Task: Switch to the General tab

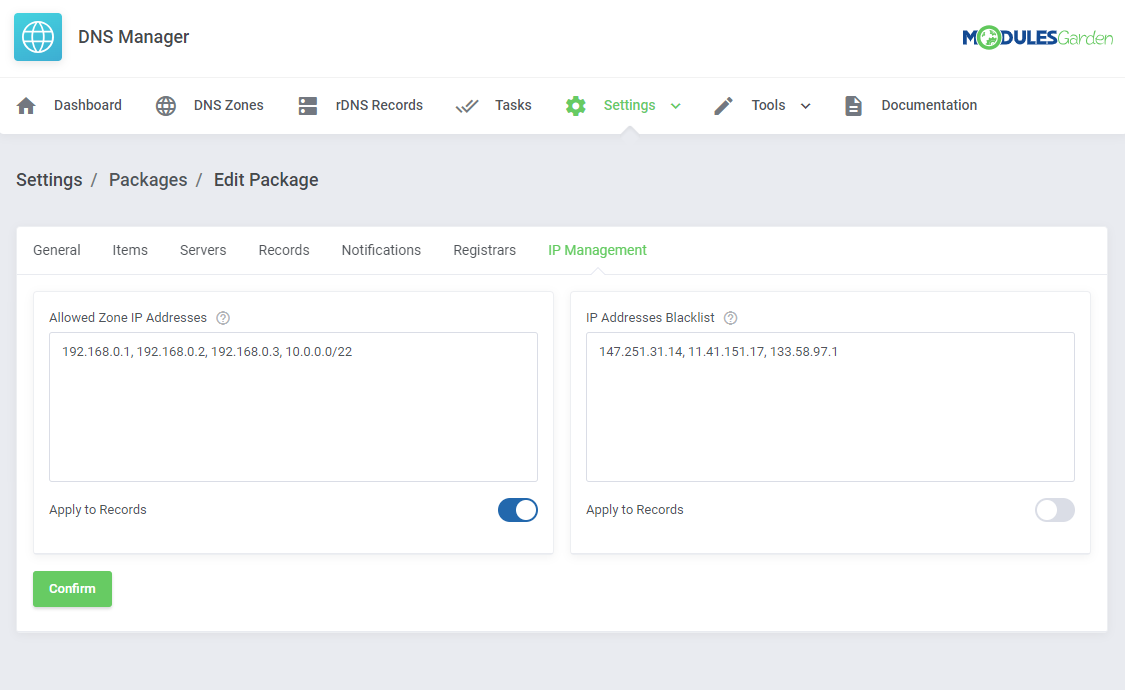Action: pyautogui.click(x=57, y=250)
